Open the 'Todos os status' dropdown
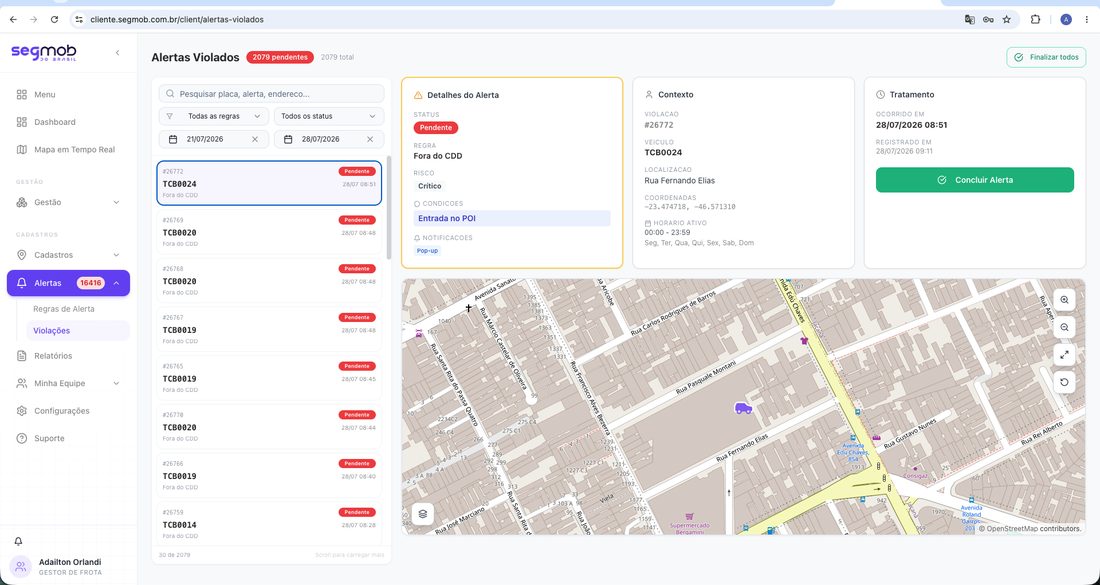The image size is (1100, 585). [x=328, y=116]
